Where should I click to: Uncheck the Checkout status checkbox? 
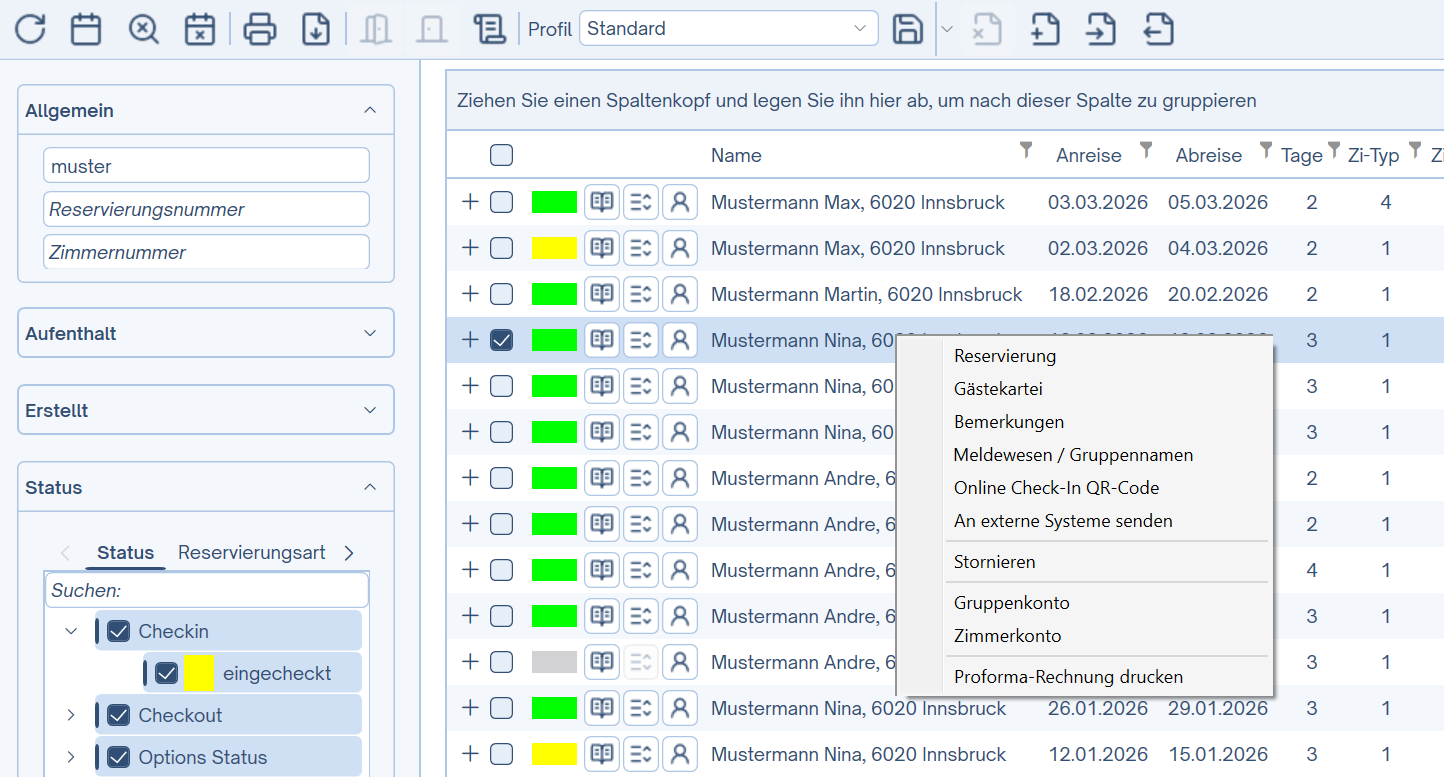[119, 715]
